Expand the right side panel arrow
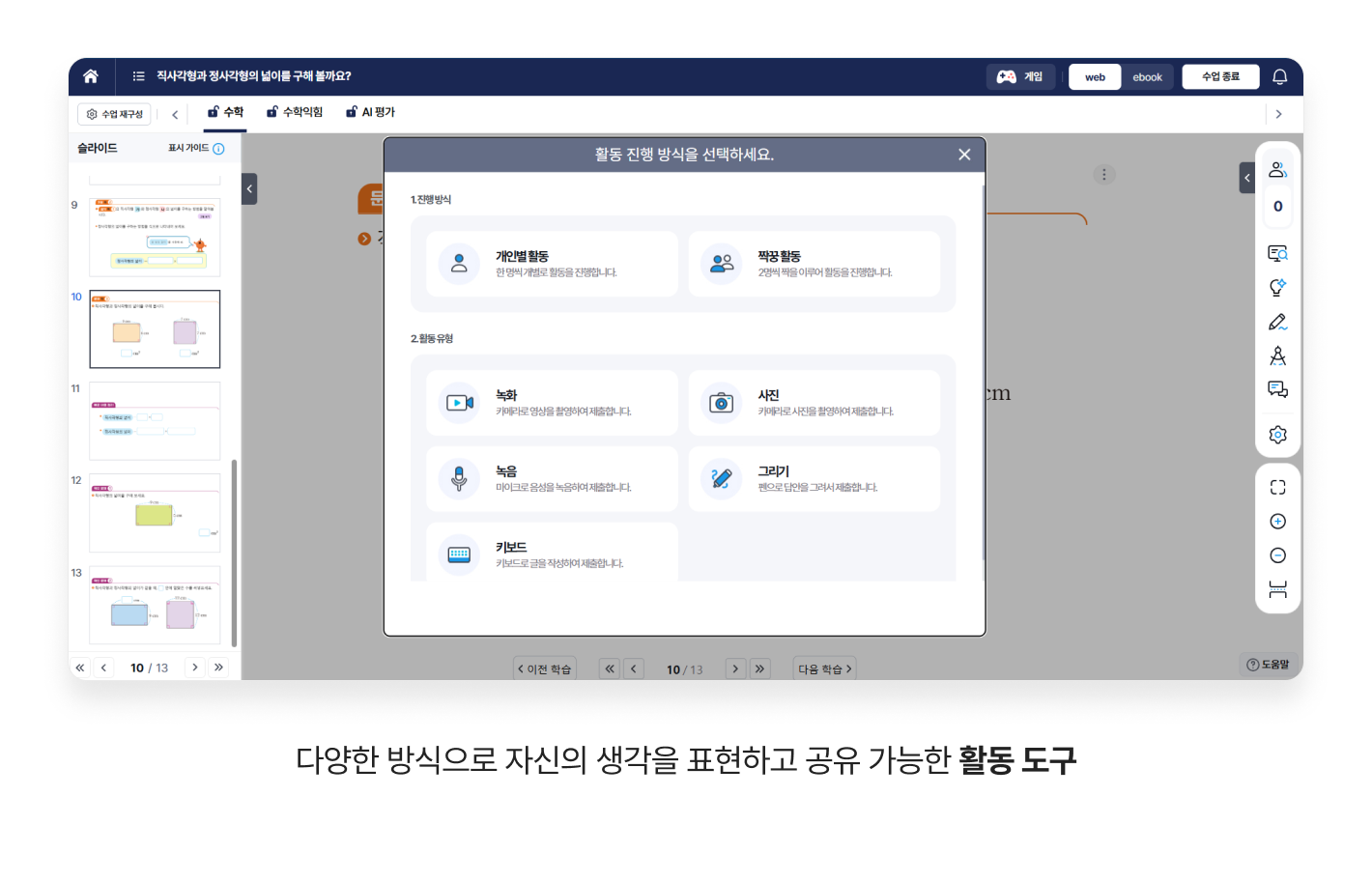1372x882 pixels. point(1246,178)
